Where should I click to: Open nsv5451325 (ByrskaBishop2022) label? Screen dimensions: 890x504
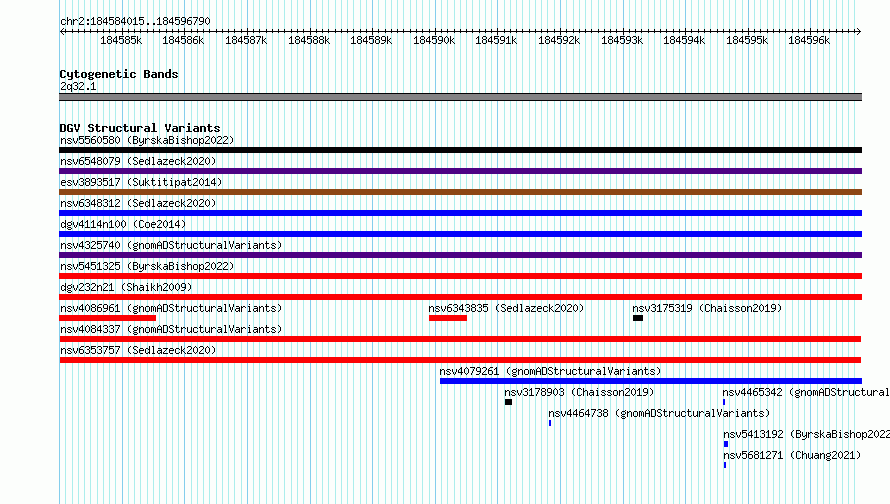147,266
